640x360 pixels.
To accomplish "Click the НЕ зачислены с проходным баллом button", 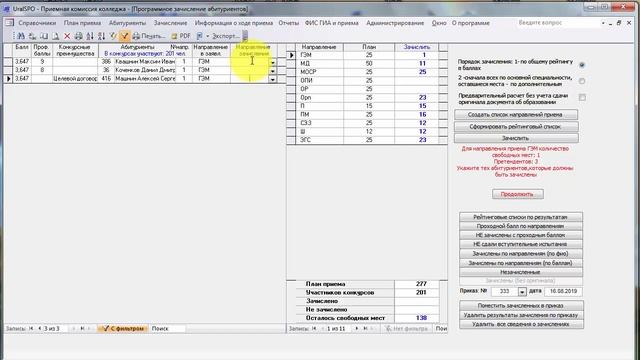I will [521, 235].
